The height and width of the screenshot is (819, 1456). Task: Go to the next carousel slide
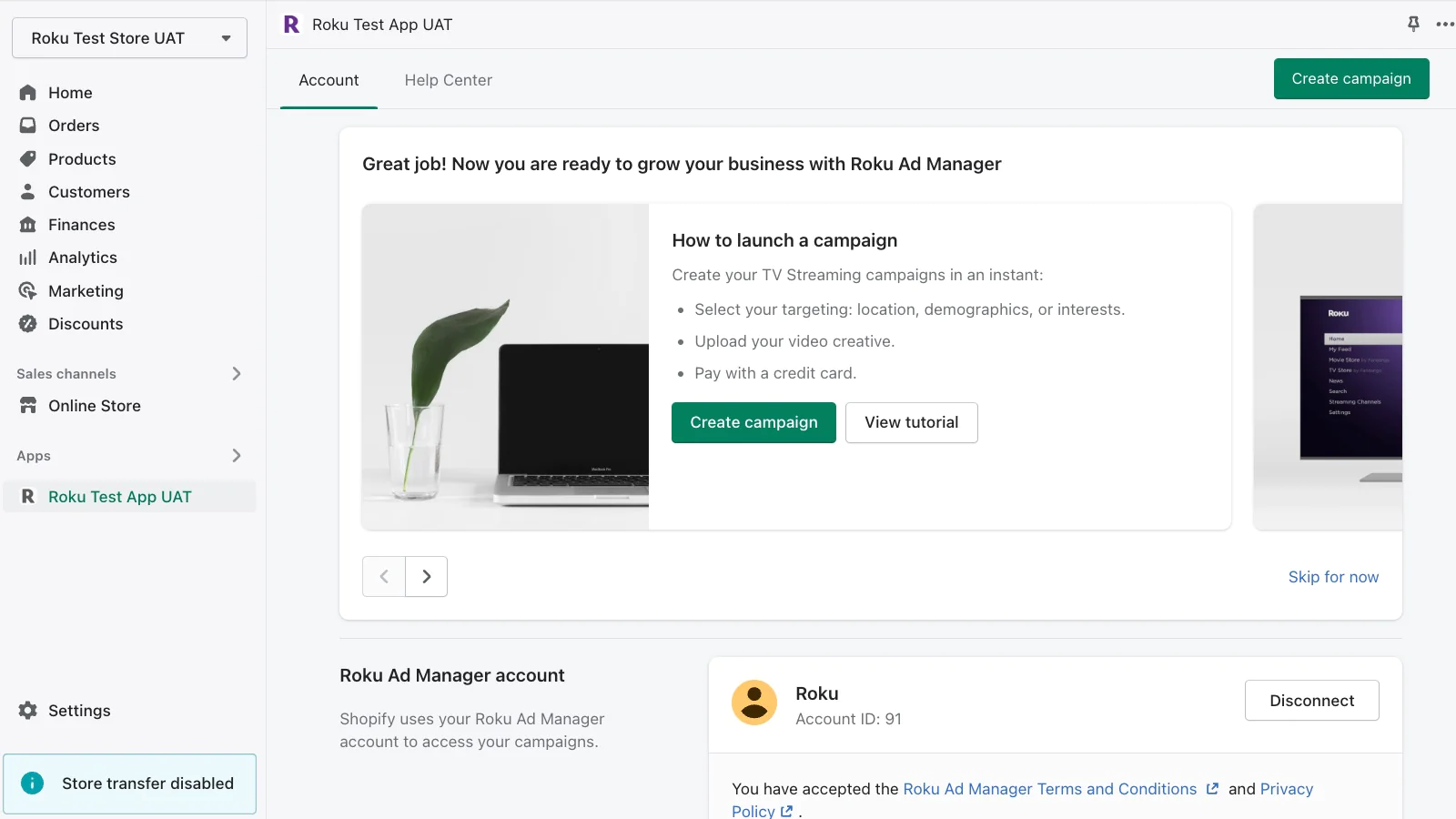426,577
